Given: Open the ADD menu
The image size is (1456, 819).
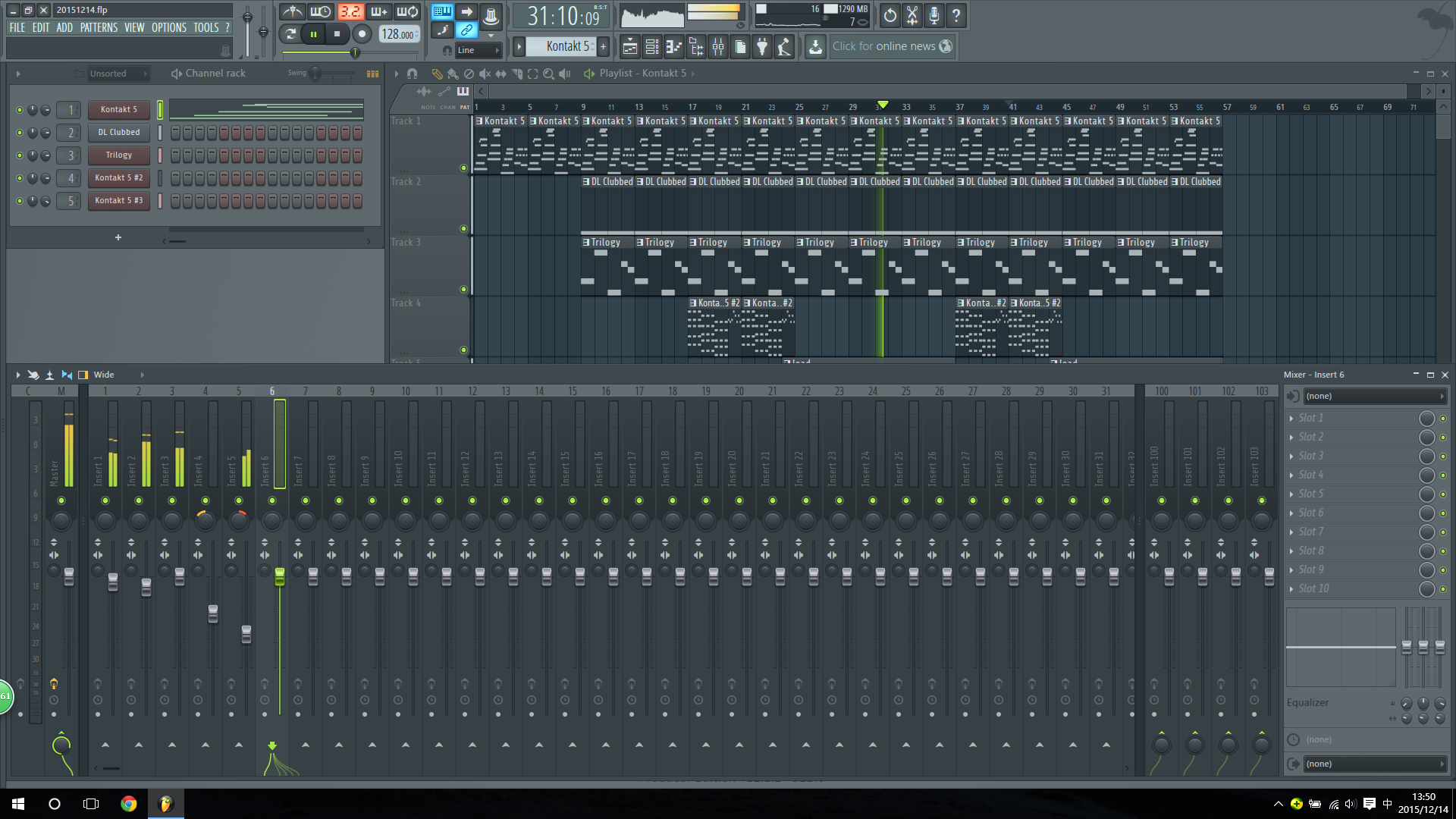Looking at the screenshot, I should [64, 27].
